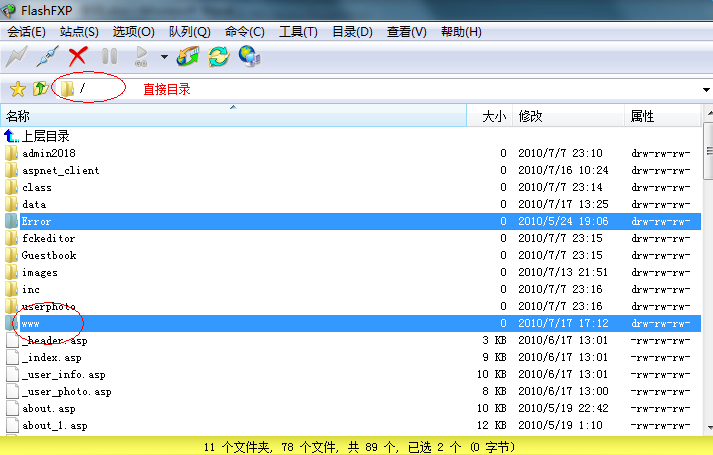Click the red X abort icon
The image size is (713, 455).
click(x=77, y=57)
